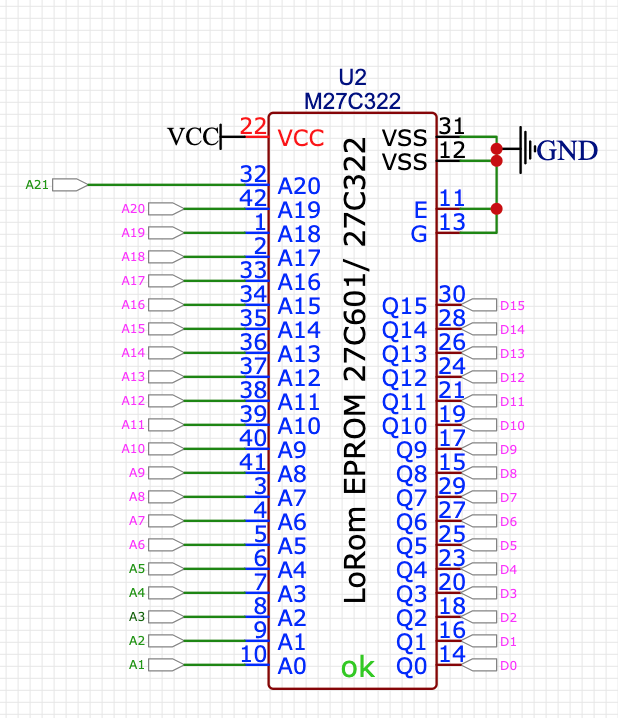The width and height of the screenshot is (618, 718).
Task: Click the vertical LoRom EPROM 27C601/ 27C322 text
Action: click(355, 370)
